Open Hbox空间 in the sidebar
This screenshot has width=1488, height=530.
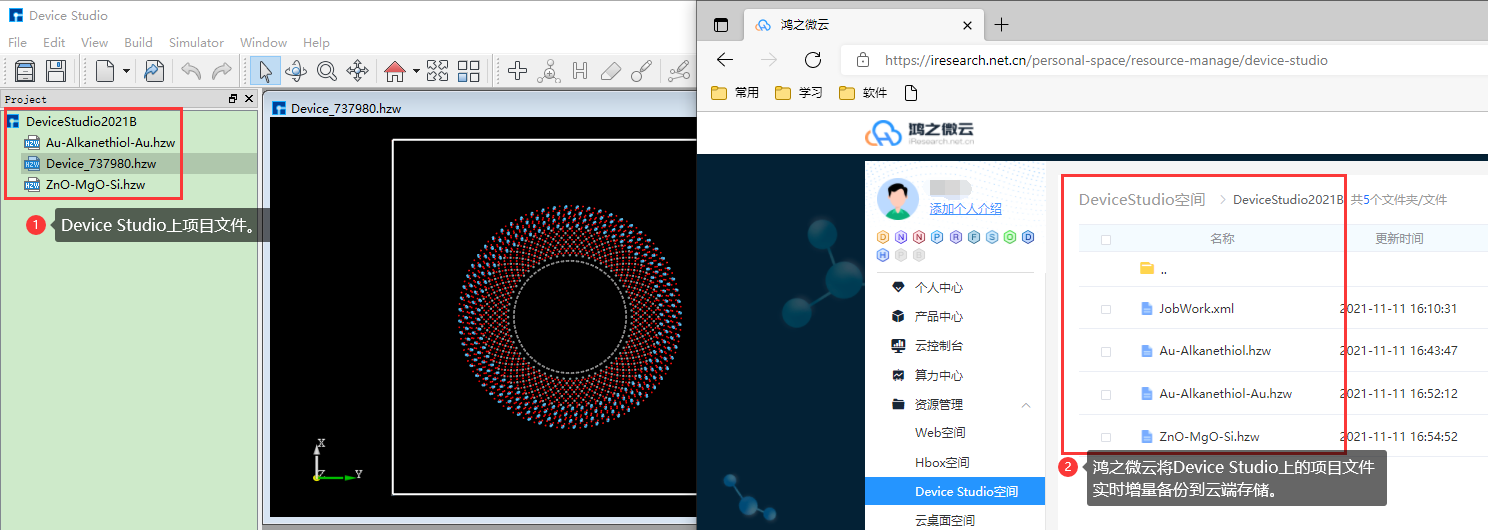(942, 463)
